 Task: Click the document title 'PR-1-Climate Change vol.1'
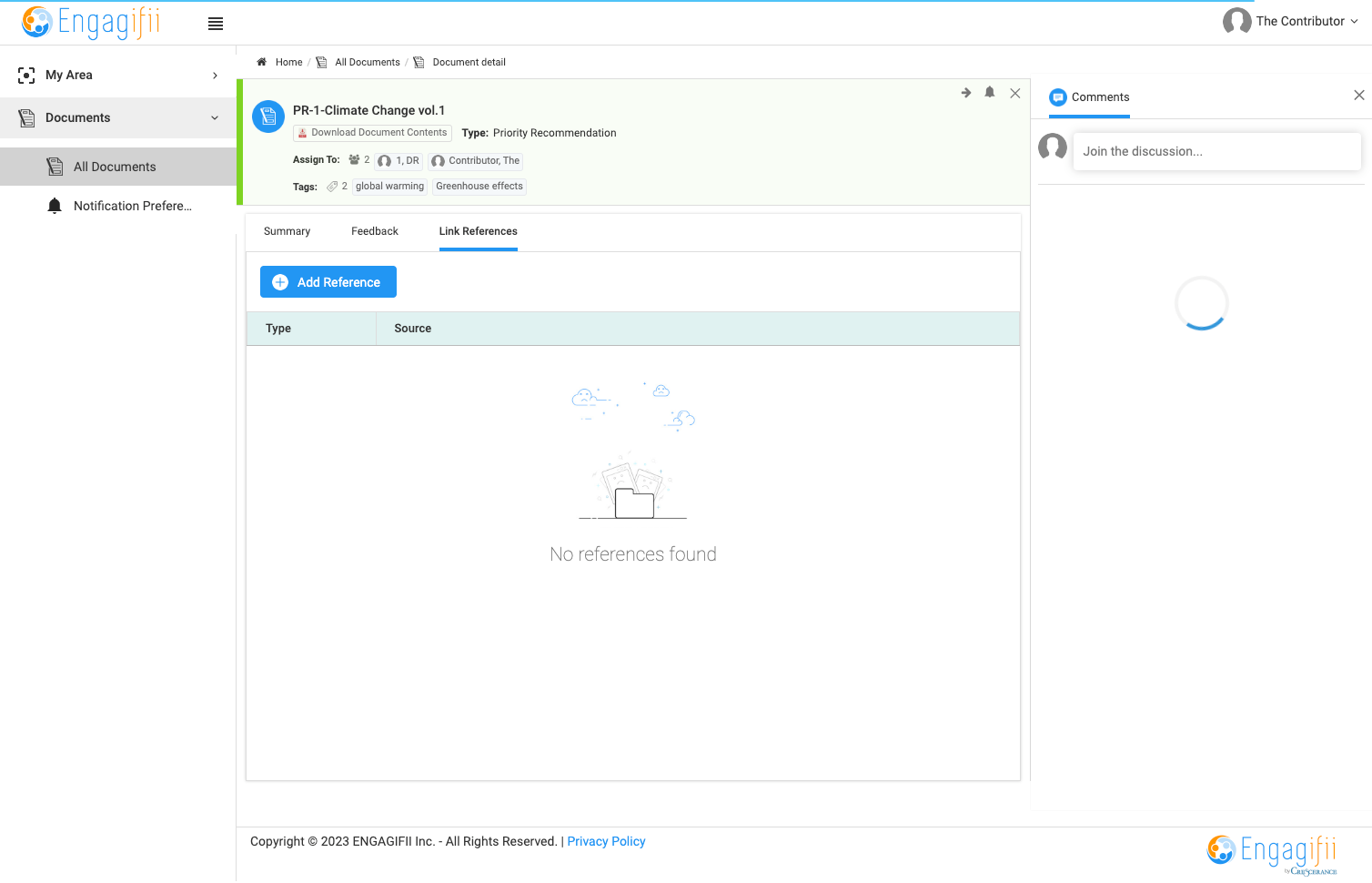pos(369,110)
